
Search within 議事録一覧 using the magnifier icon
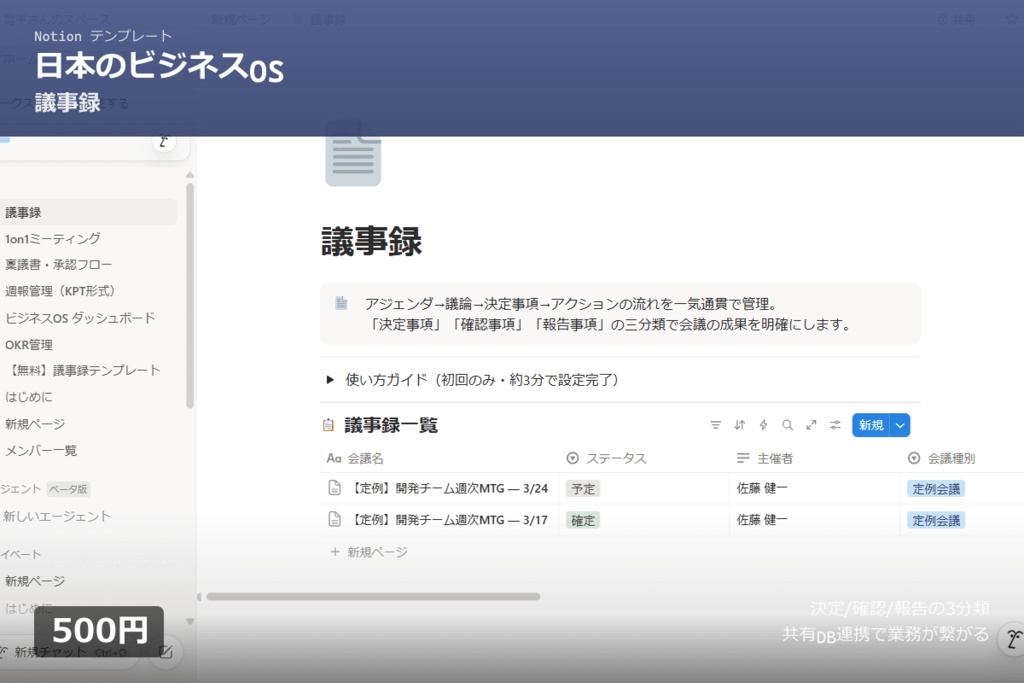coord(787,426)
